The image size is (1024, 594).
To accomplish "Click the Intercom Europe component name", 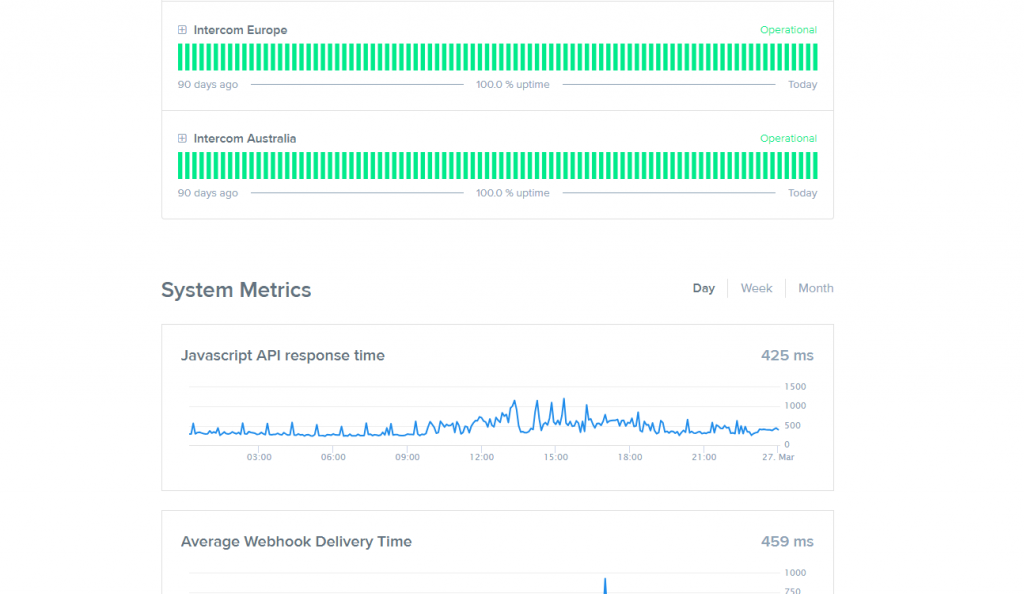I will pyautogui.click(x=240, y=30).
